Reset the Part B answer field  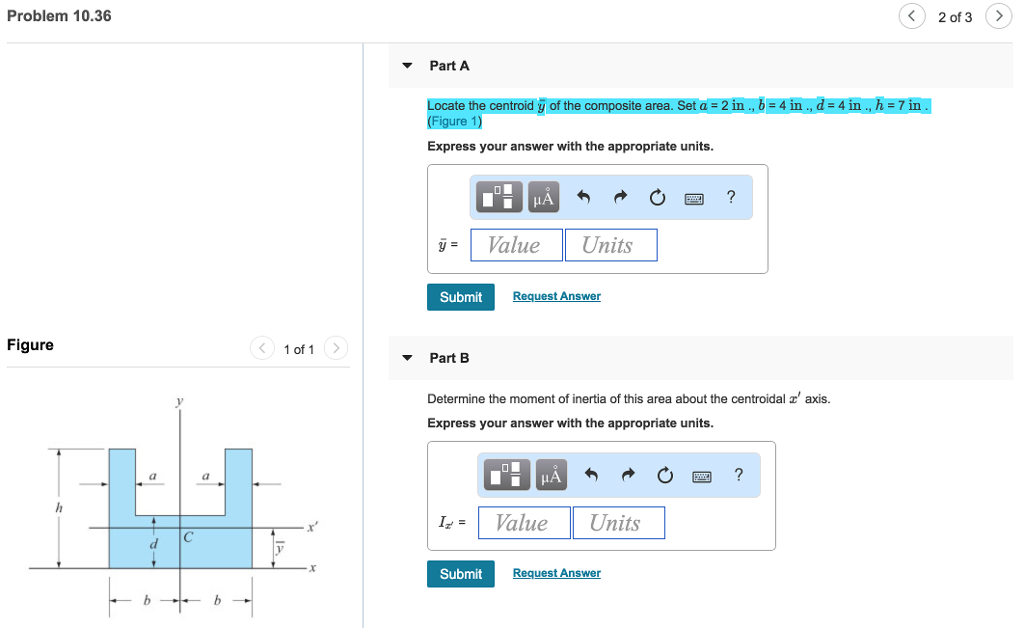[664, 474]
